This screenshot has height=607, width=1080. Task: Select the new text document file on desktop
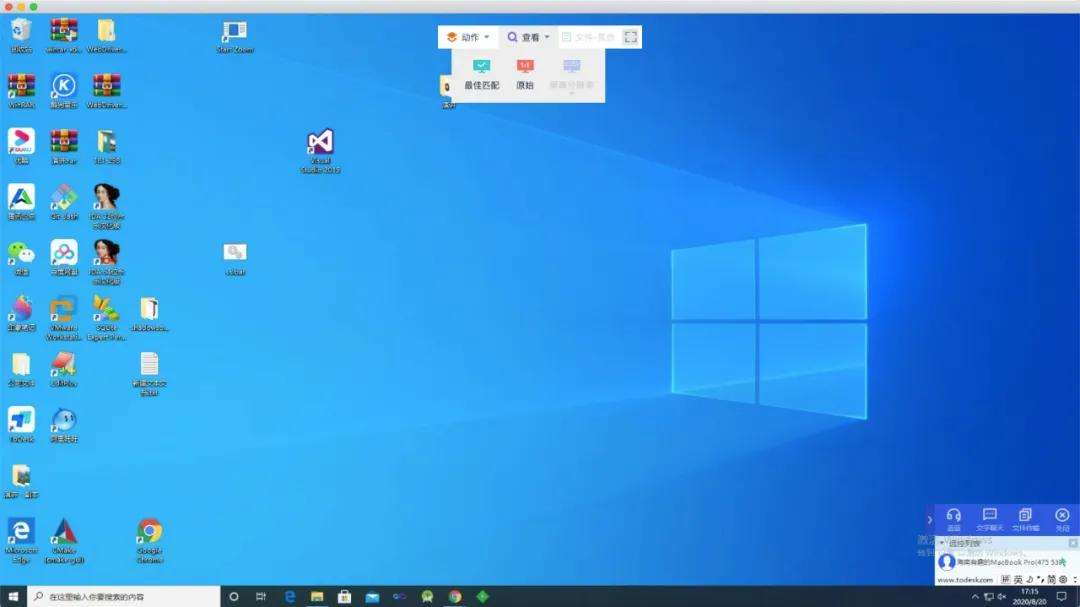(149, 373)
